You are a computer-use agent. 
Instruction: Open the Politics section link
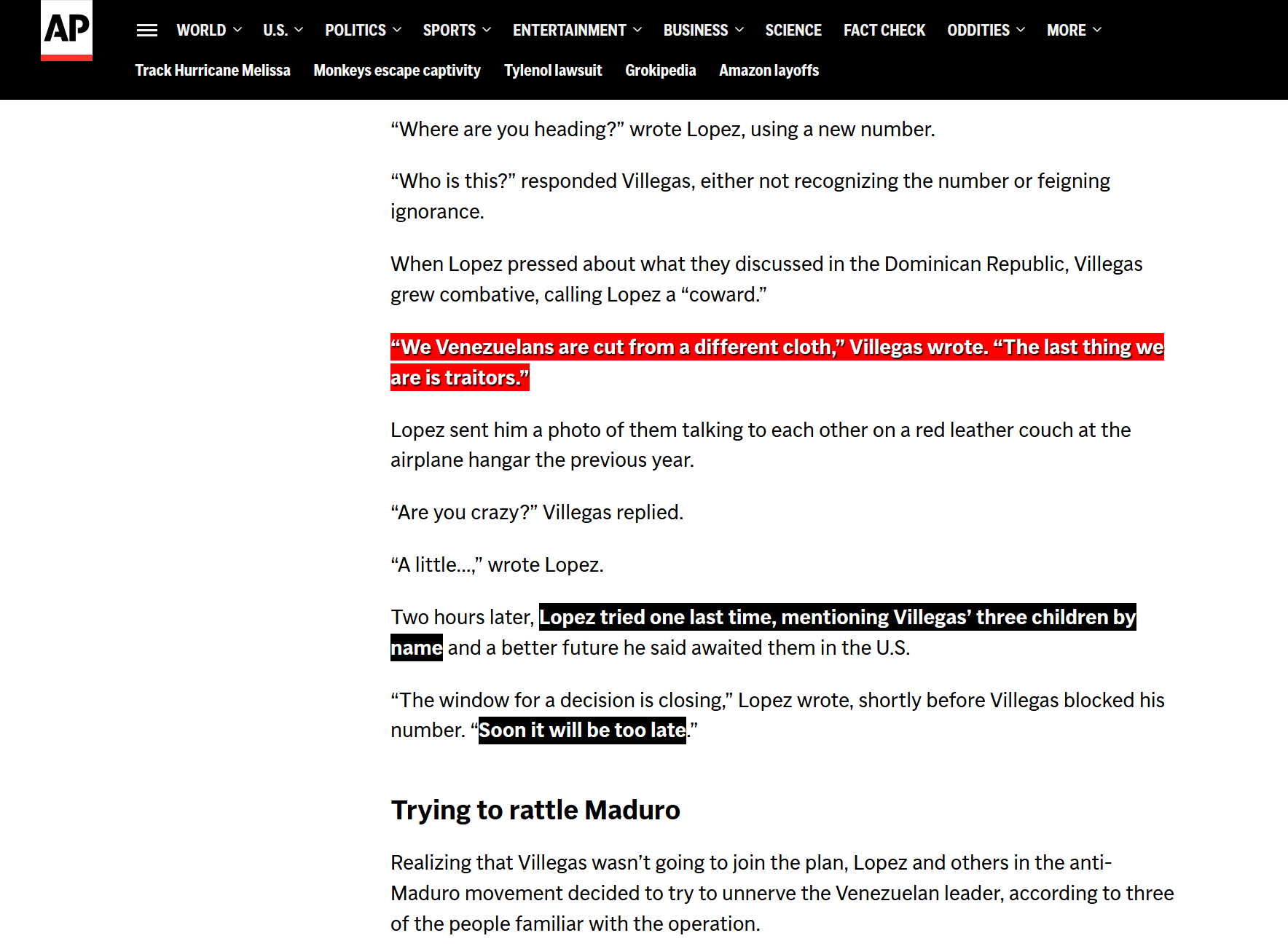tap(356, 31)
